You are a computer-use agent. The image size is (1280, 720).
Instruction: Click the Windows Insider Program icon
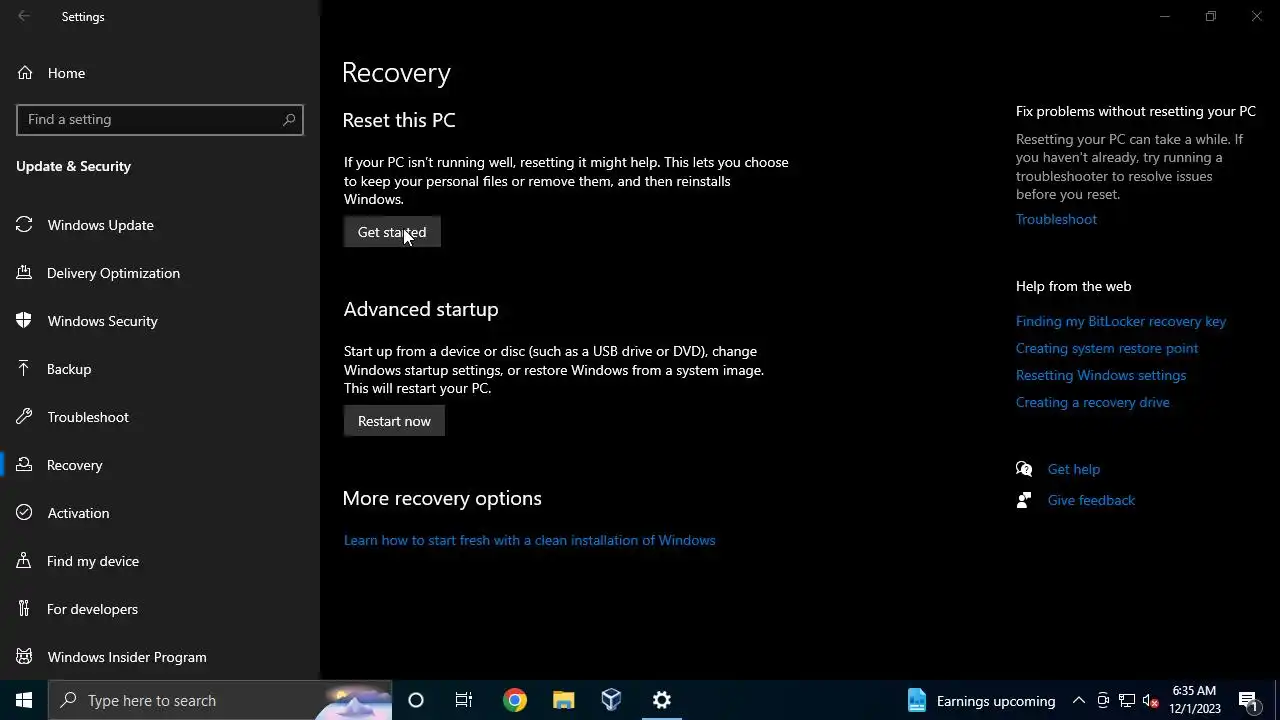point(25,657)
